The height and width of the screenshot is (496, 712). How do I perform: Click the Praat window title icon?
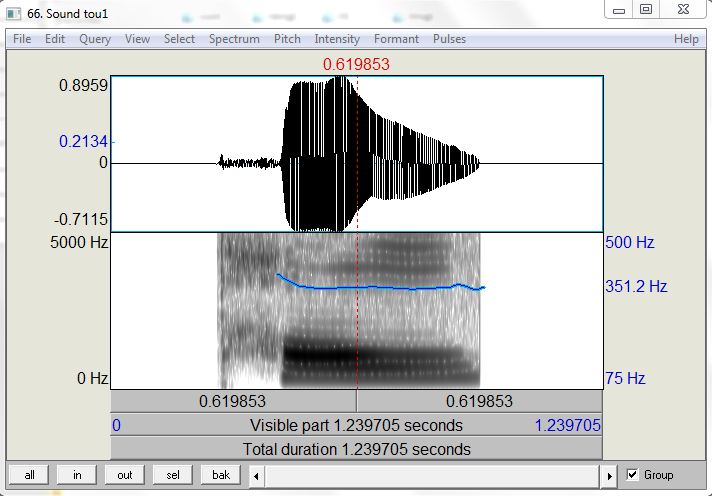point(13,14)
